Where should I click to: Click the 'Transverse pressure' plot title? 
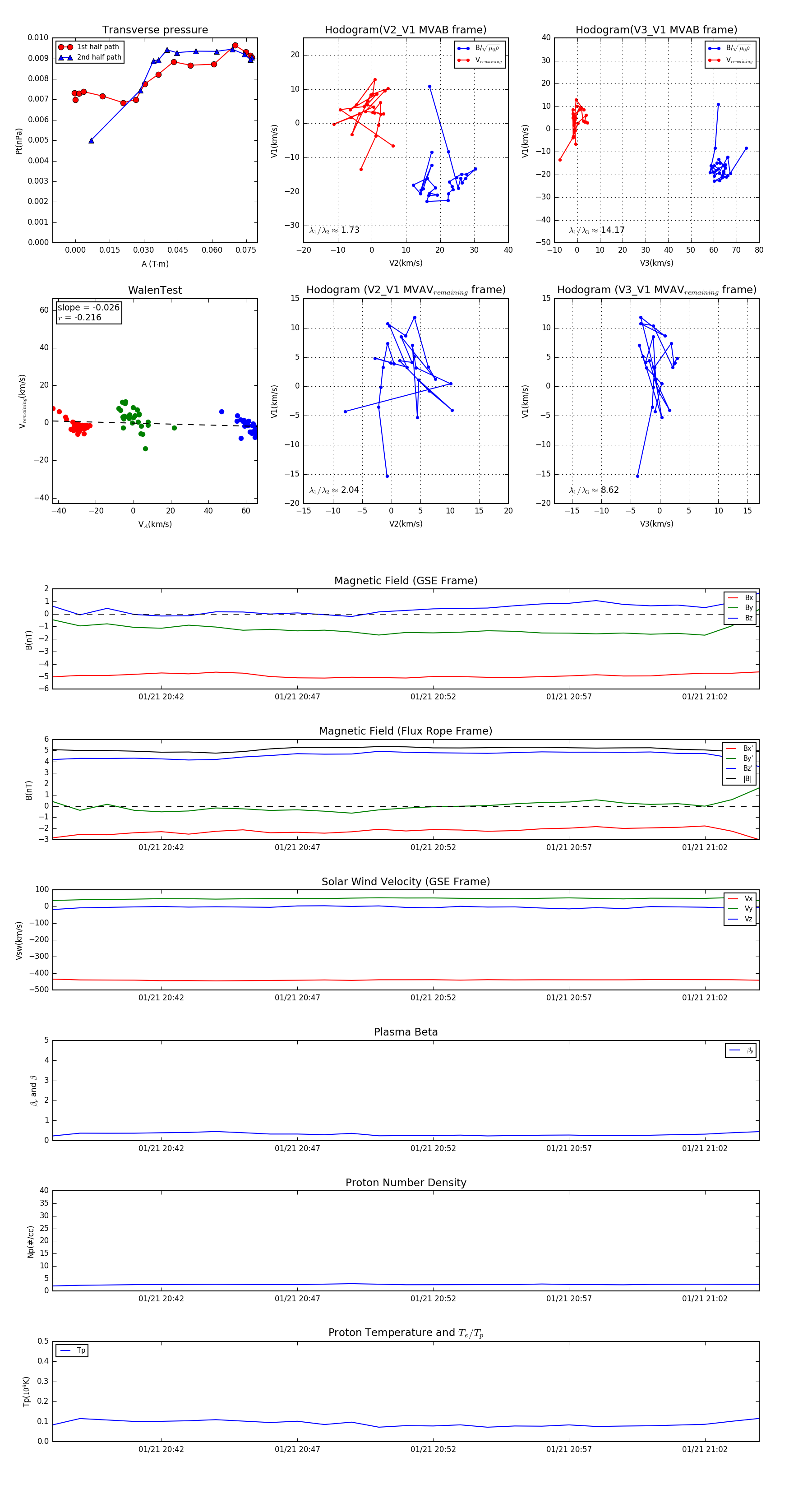tap(155, 29)
